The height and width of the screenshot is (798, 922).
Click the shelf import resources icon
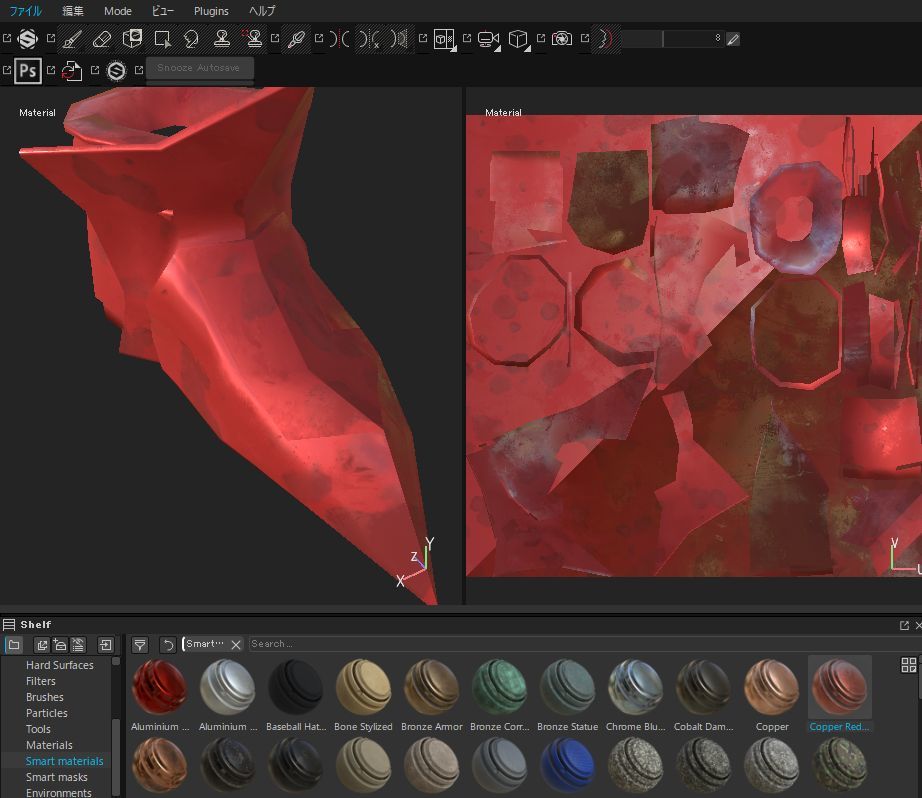42,645
